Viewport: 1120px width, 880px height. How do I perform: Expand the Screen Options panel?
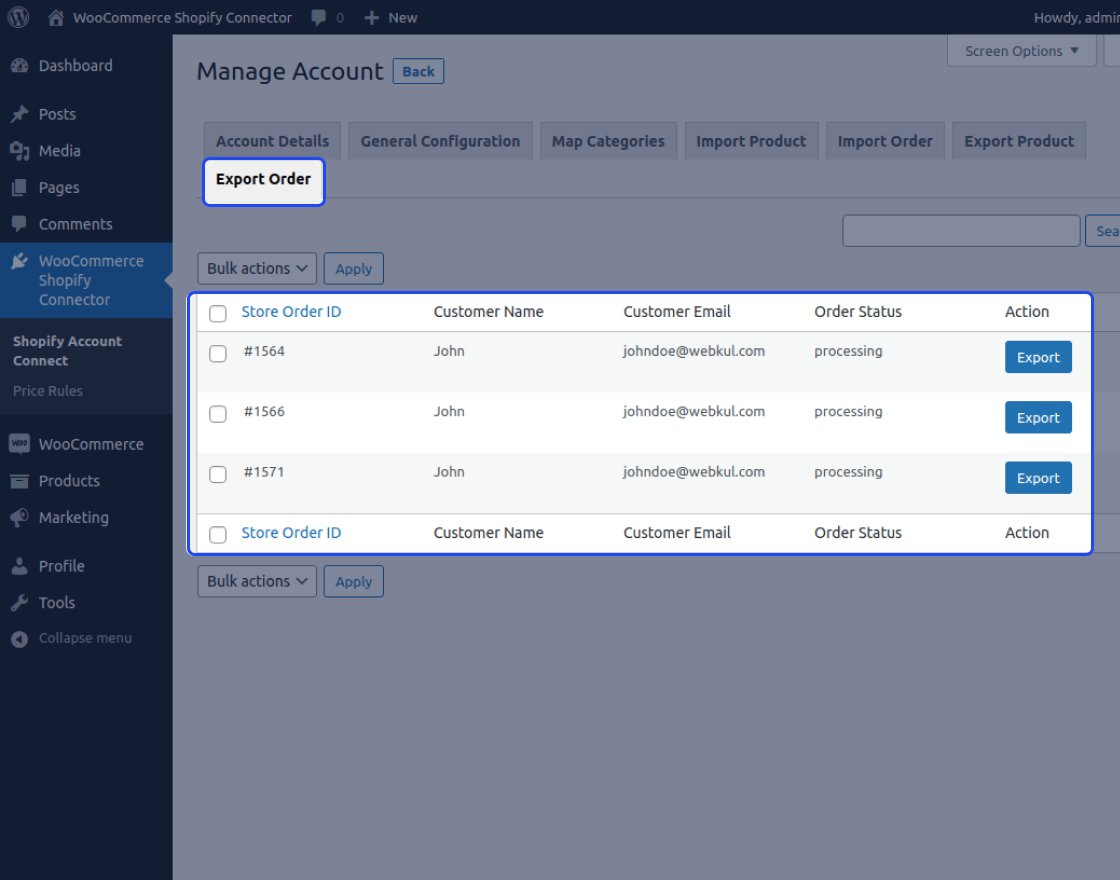pos(1021,51)
